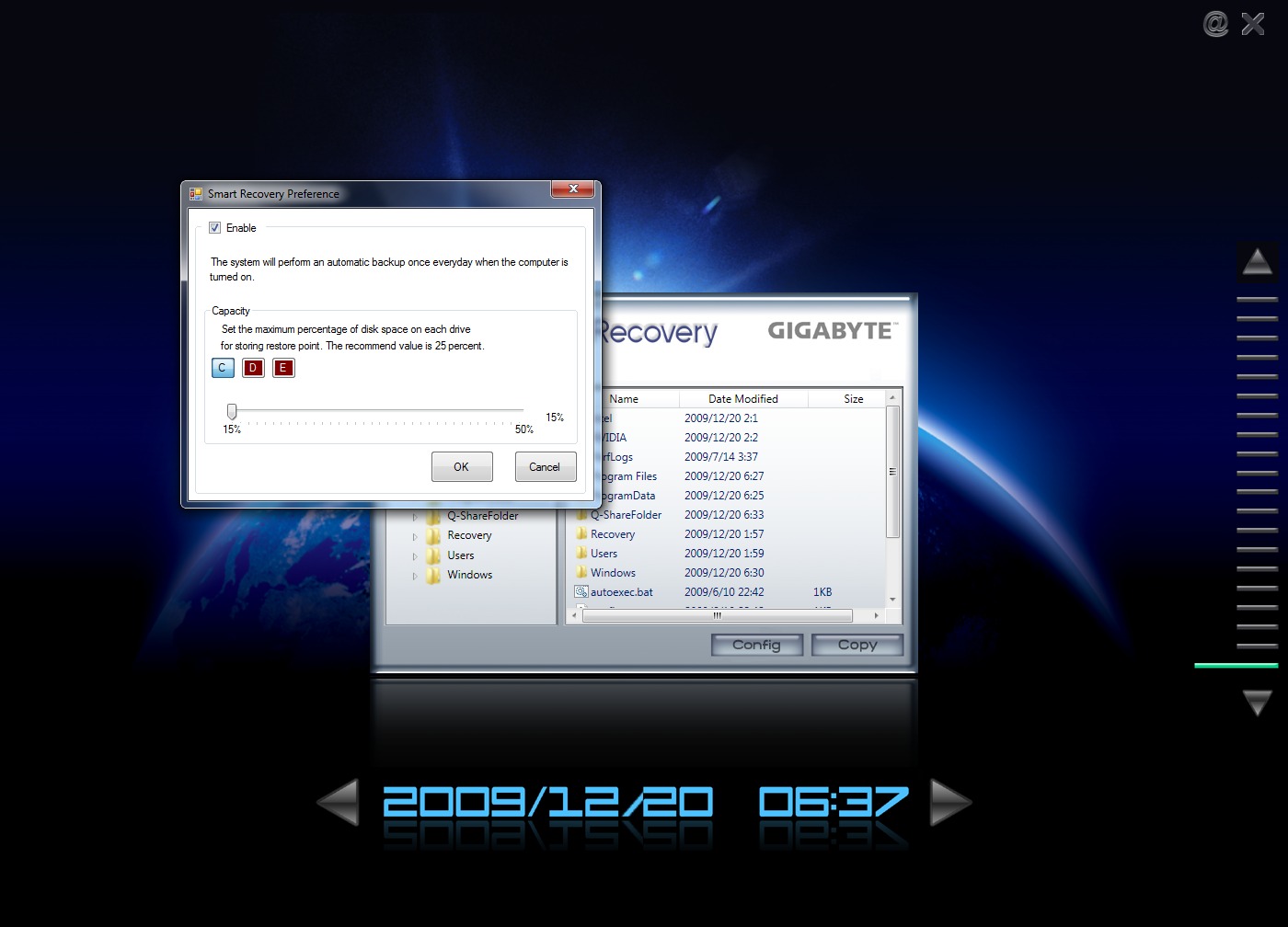1288x927 pixels.
Task: Click horizontal scrollbar thumb in file list
Action: click(x=718, y=615)
